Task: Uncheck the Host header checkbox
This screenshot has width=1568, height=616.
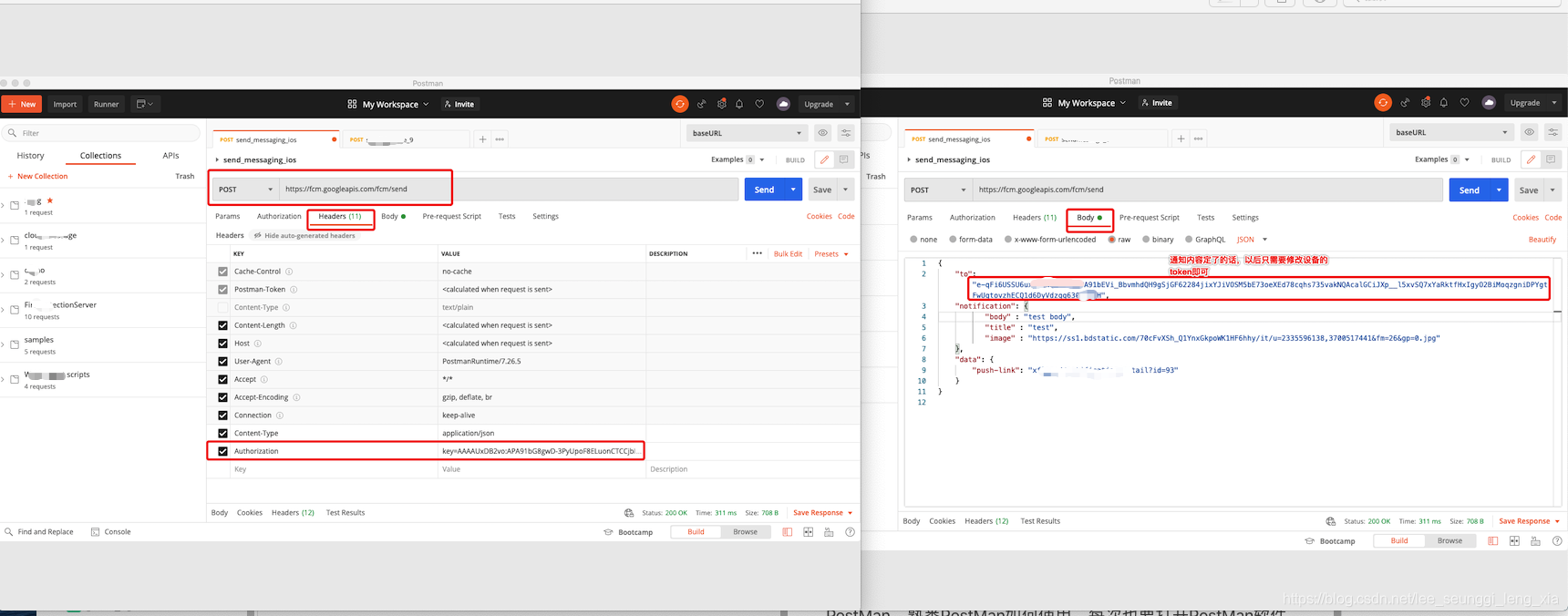Action: pyautogui.click(x=222, y=344)
